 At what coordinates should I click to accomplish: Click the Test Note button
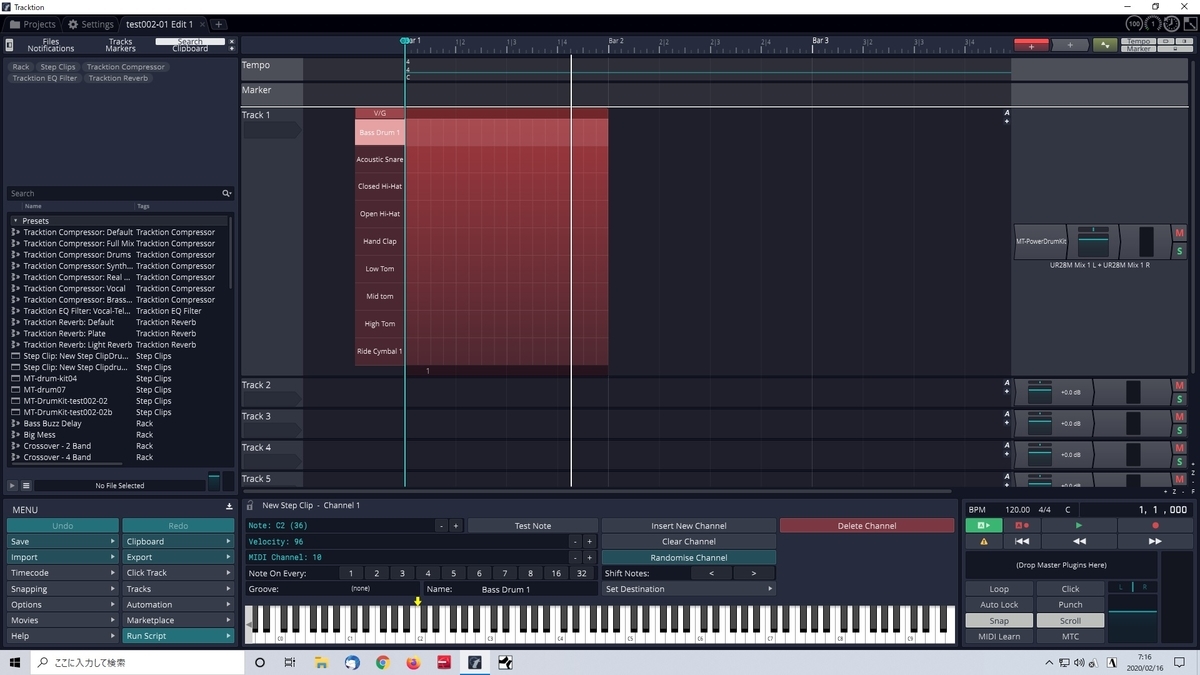click(533, 525)
